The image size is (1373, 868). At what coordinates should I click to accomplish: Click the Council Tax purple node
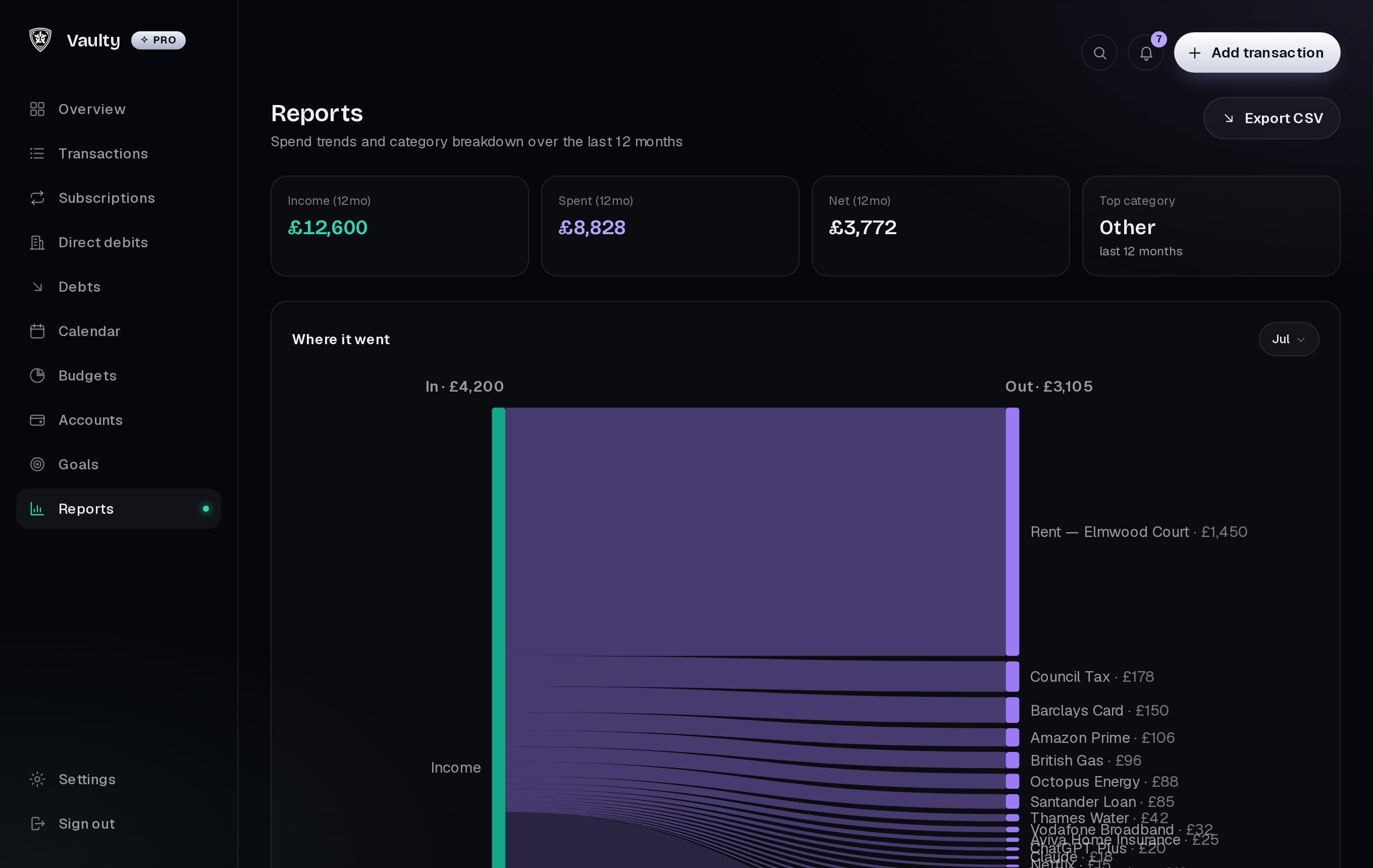[1012, 677]
